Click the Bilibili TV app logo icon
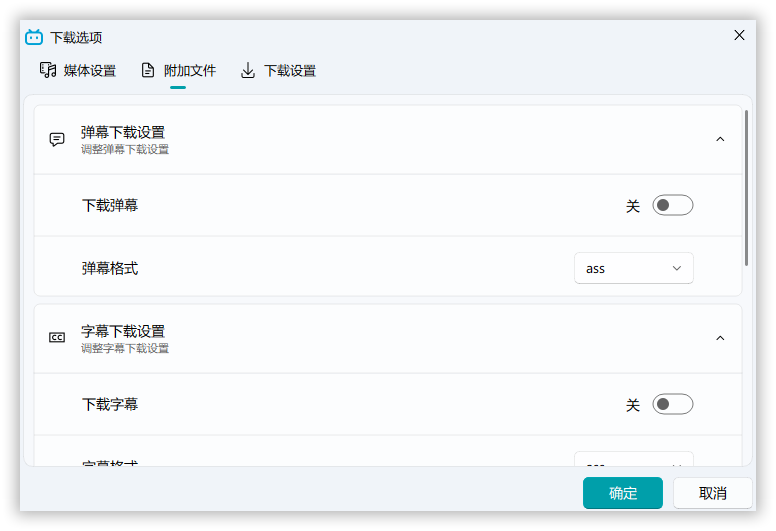 coord(34,37)
